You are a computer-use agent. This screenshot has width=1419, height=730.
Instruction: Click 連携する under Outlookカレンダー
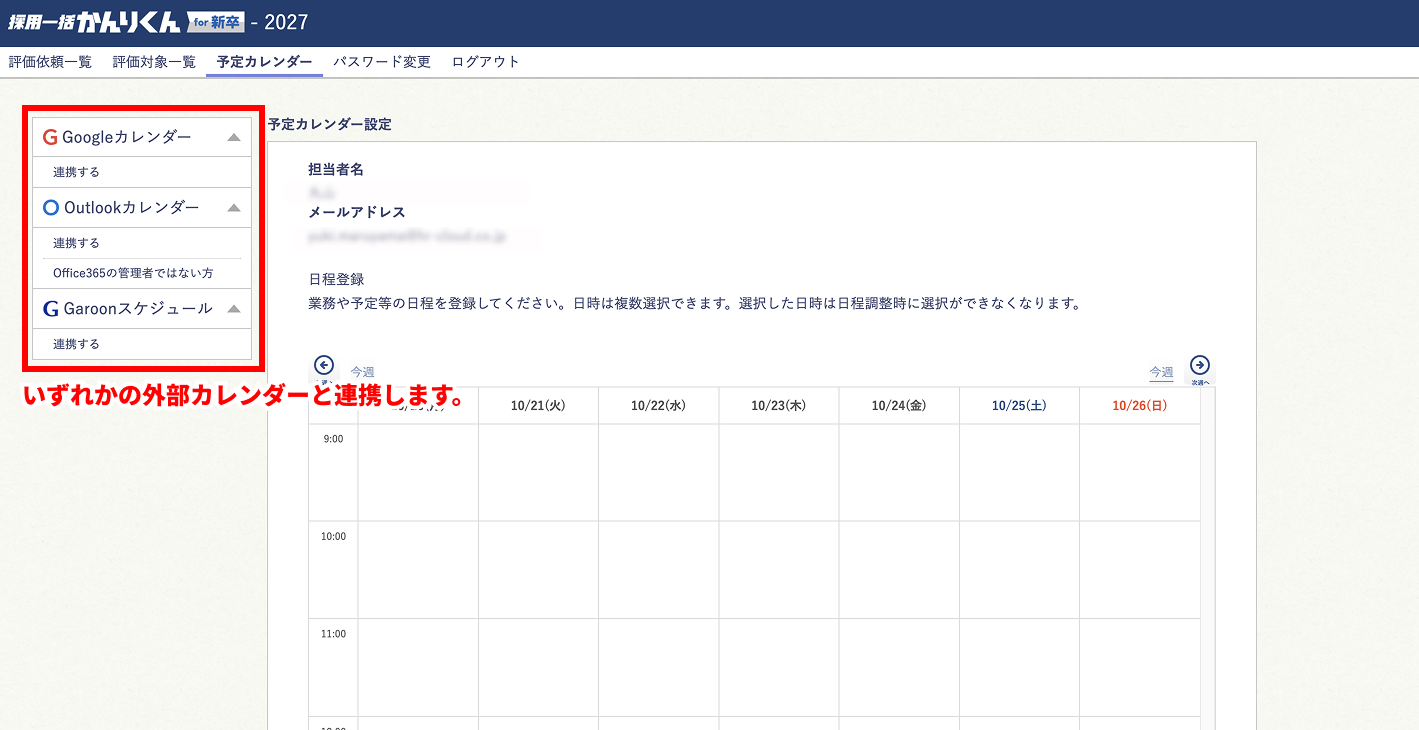tap(77, 243)
